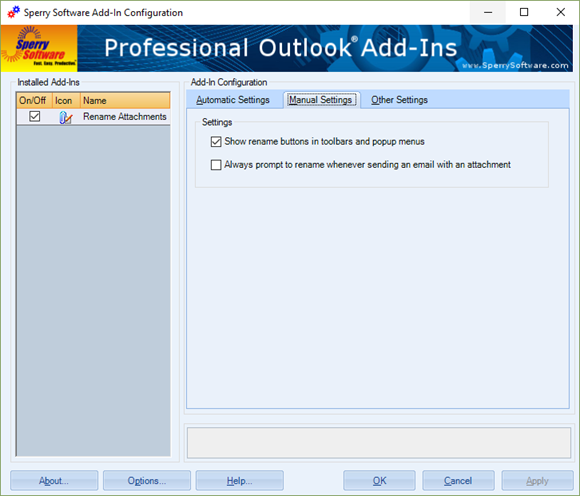Click the Rename Attachments paperclip icon
This screenshot has height=496, width=580.
pyautogui.click(x=65, y=117)
